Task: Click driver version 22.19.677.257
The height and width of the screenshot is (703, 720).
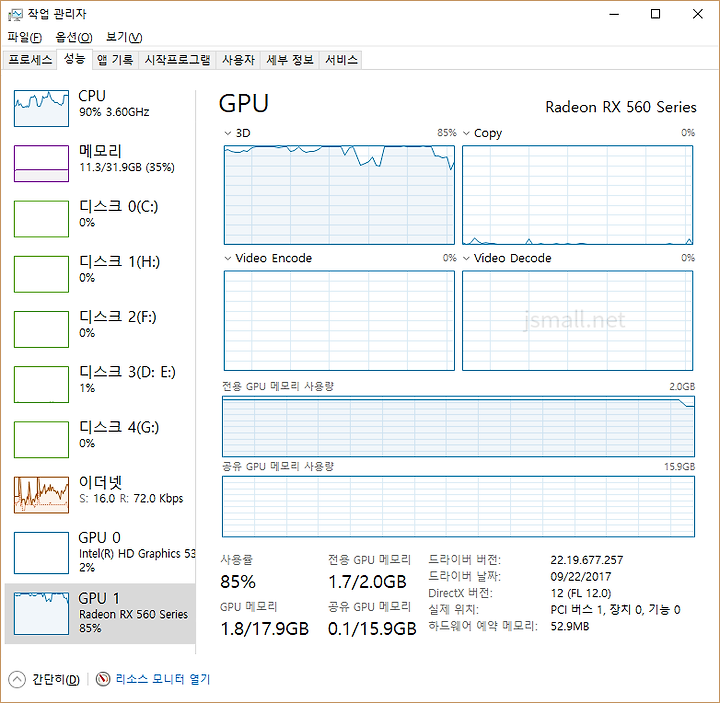Action: 586,560
